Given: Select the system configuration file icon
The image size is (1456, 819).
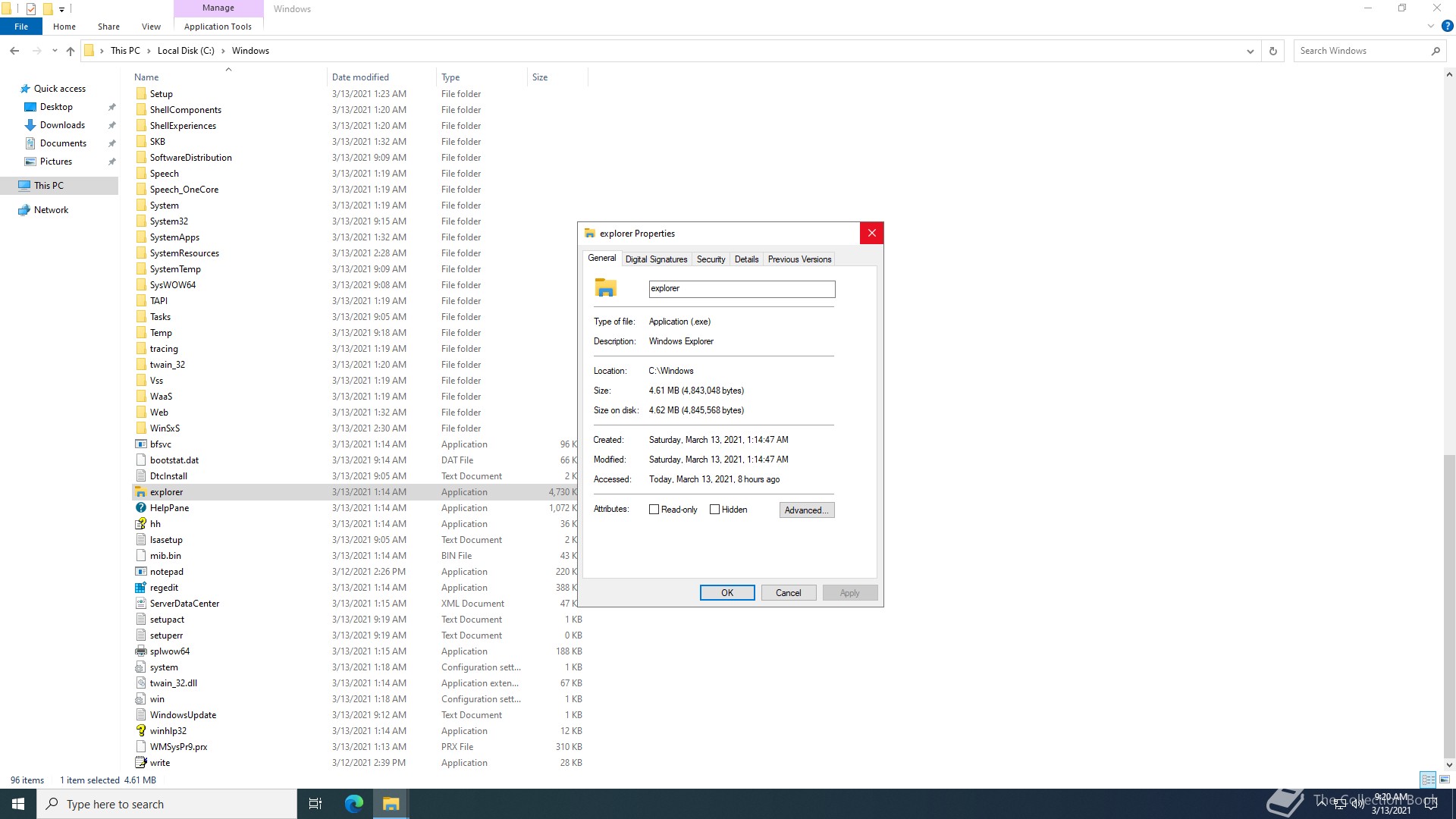Looking at the screenshot, I should tap(141, 667).
